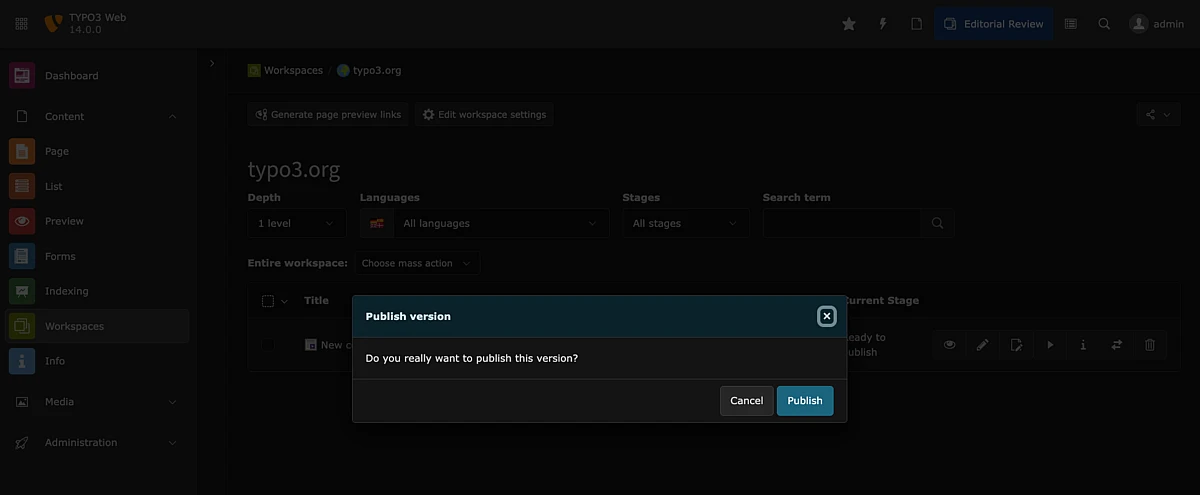This screenshot has width=1200, height=495.
Task: Open the Workspaces module in sidebar
Action: pos(74,327)
